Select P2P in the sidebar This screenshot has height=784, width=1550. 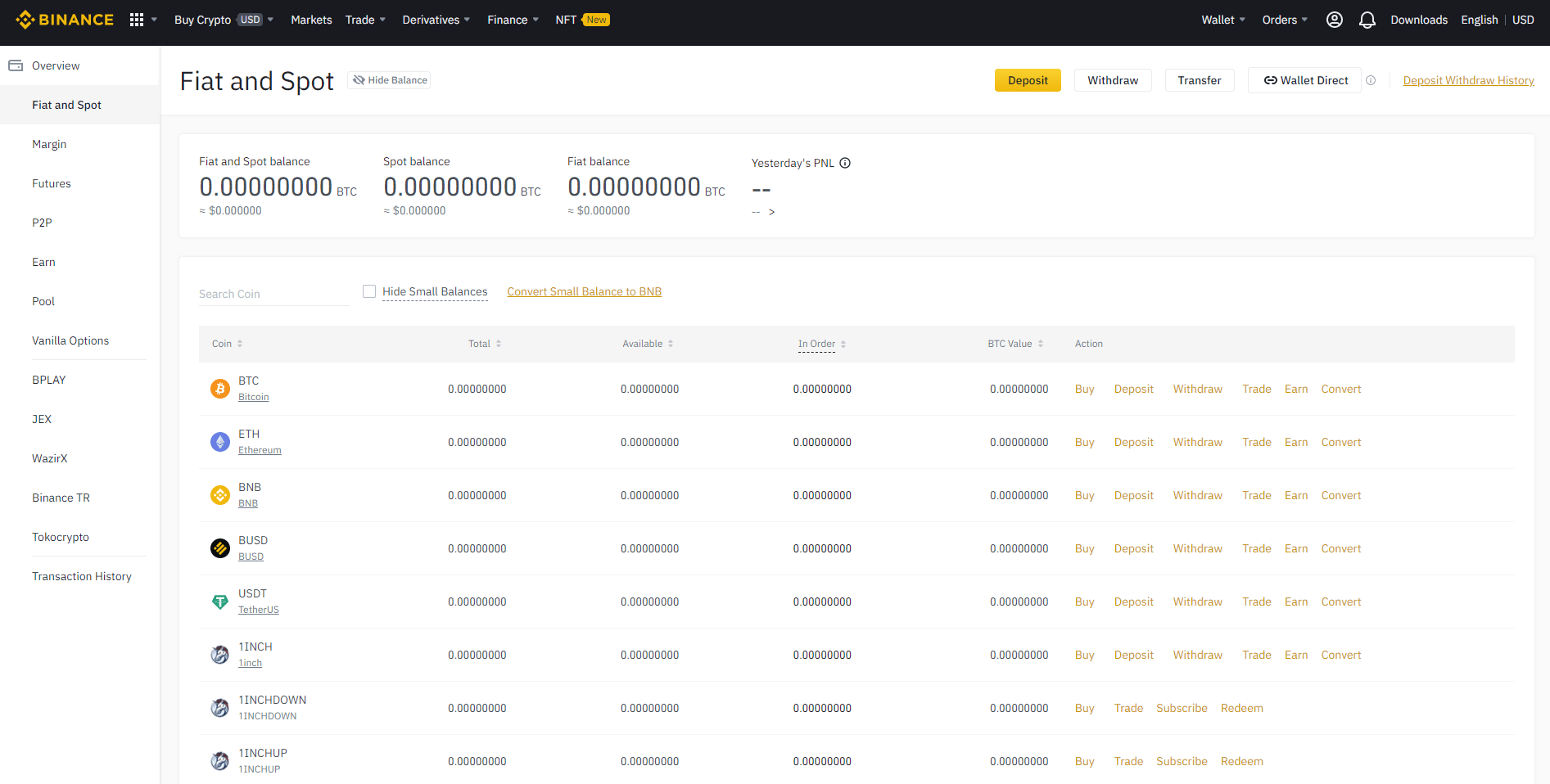point(42,223)
